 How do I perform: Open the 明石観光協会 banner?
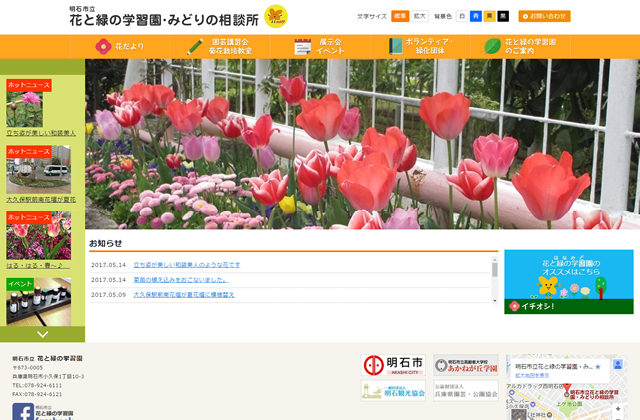pyautogui.click(x=393, y=391)
